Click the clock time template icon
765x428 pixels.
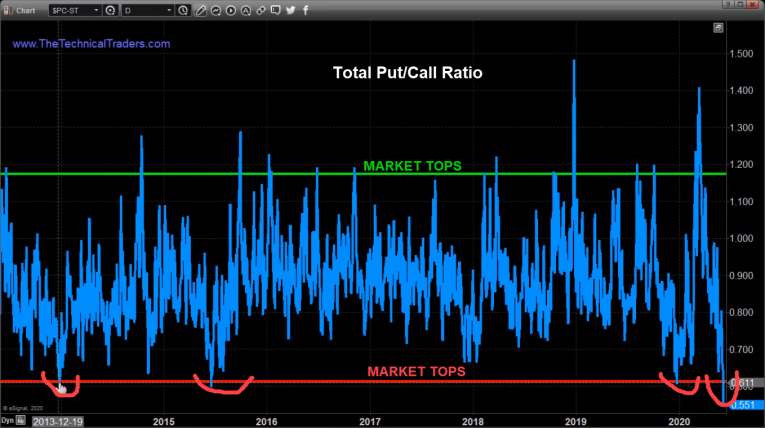point(183,9)
